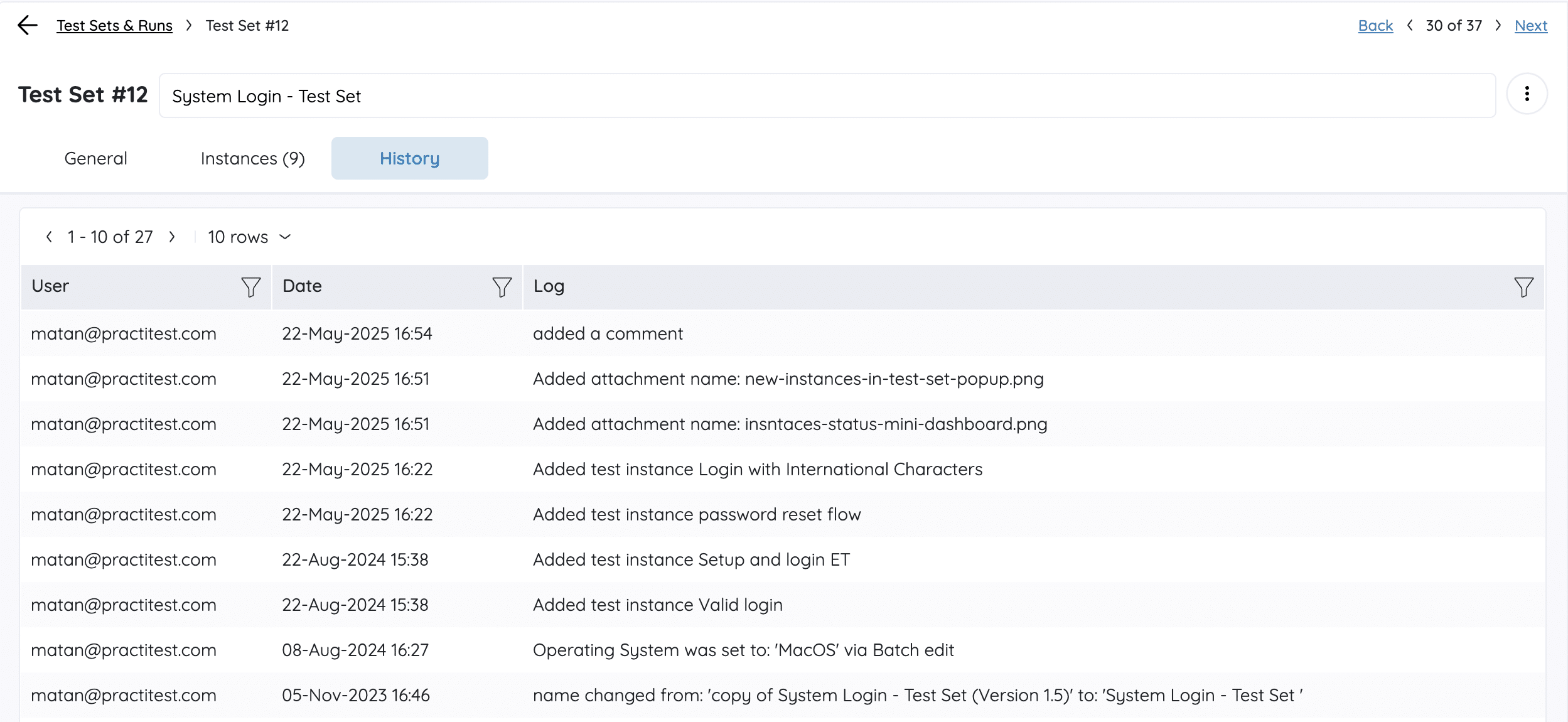Click user email in the 'added a comment' row
1568x722 pixels.
point(124,333)
